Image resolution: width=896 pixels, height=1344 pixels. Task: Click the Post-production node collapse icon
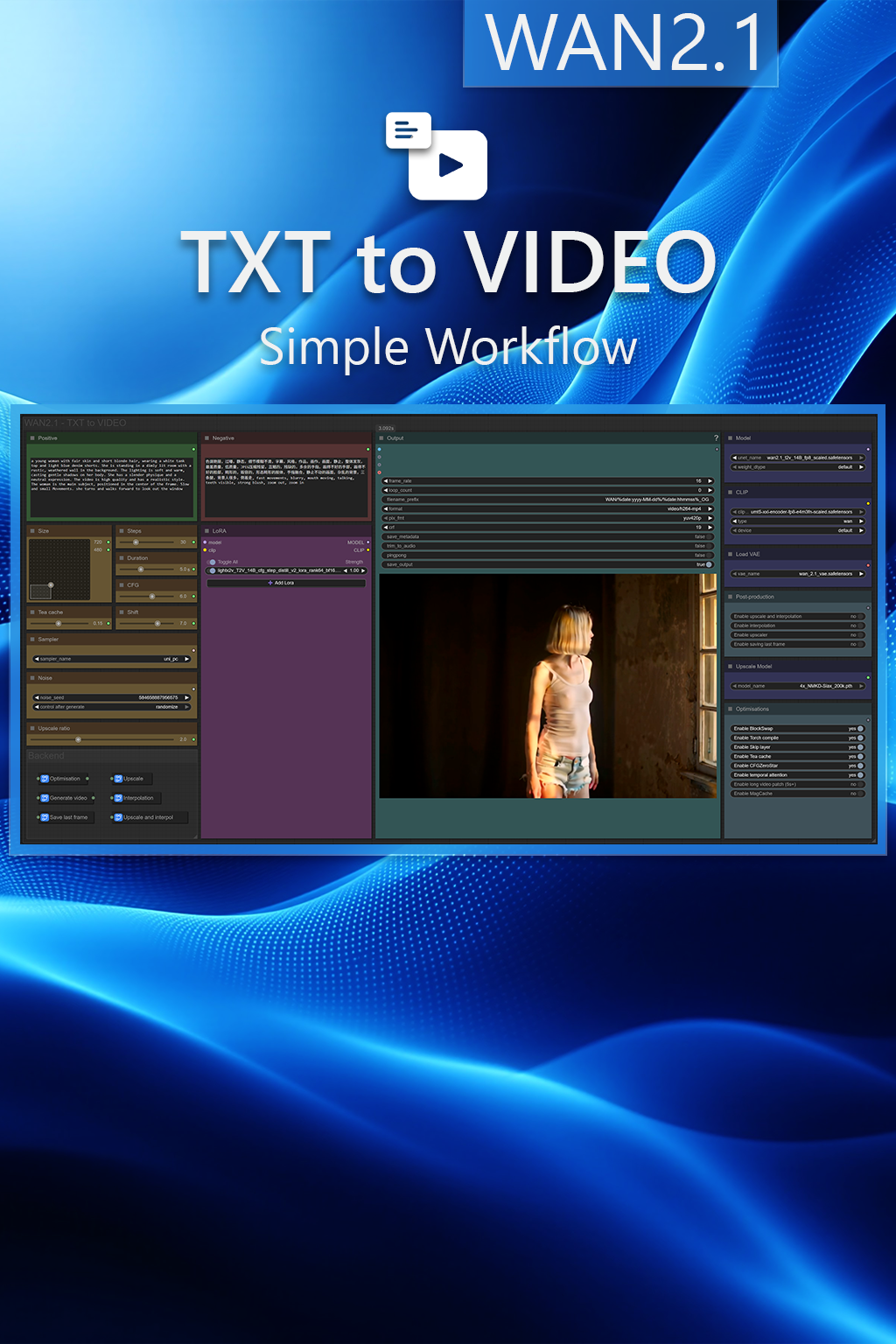(x=730, y=597)
